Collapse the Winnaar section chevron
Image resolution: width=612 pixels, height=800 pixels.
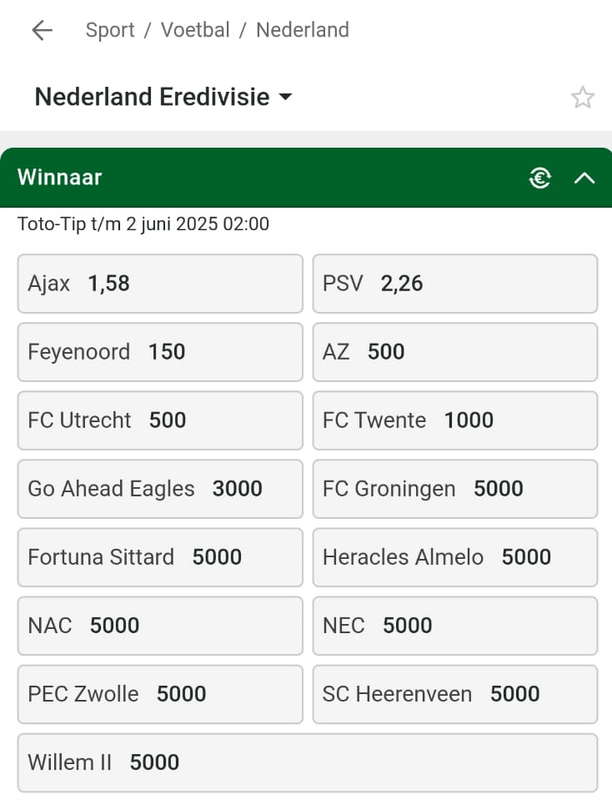click(x=585, y=178)
